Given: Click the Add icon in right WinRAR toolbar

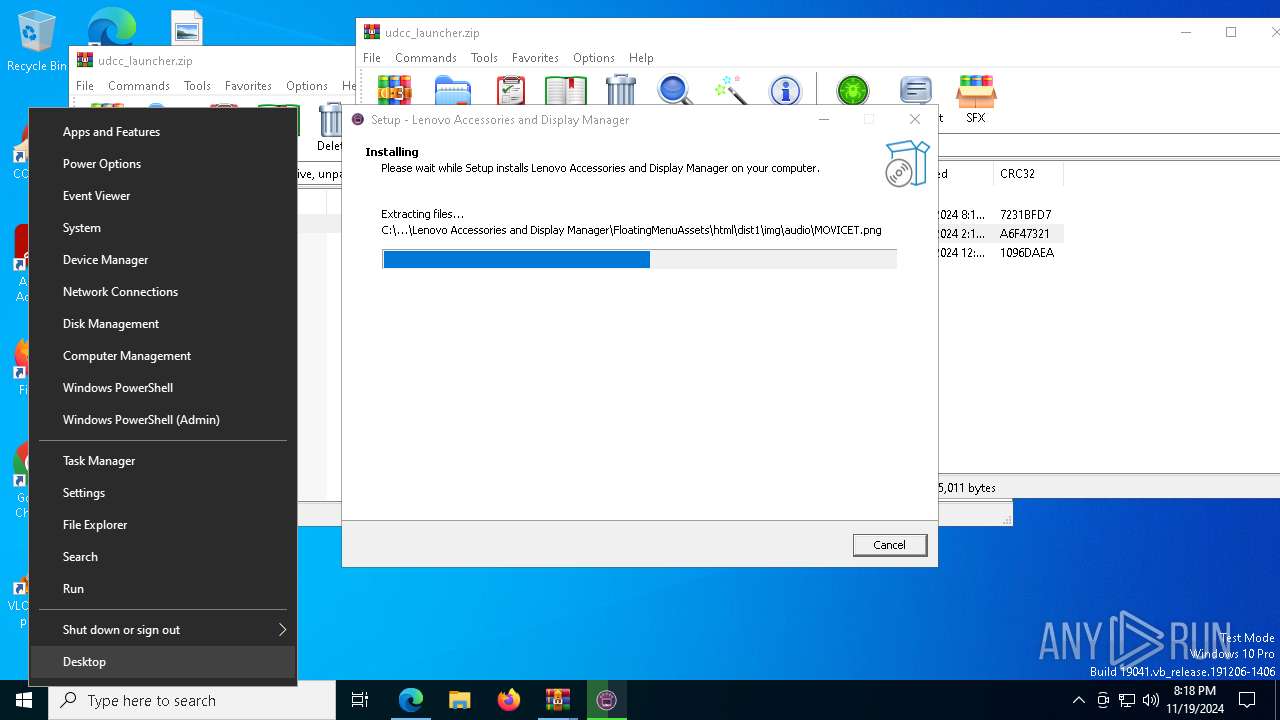Looking at the screenshot, I should [x=394, y=90].
